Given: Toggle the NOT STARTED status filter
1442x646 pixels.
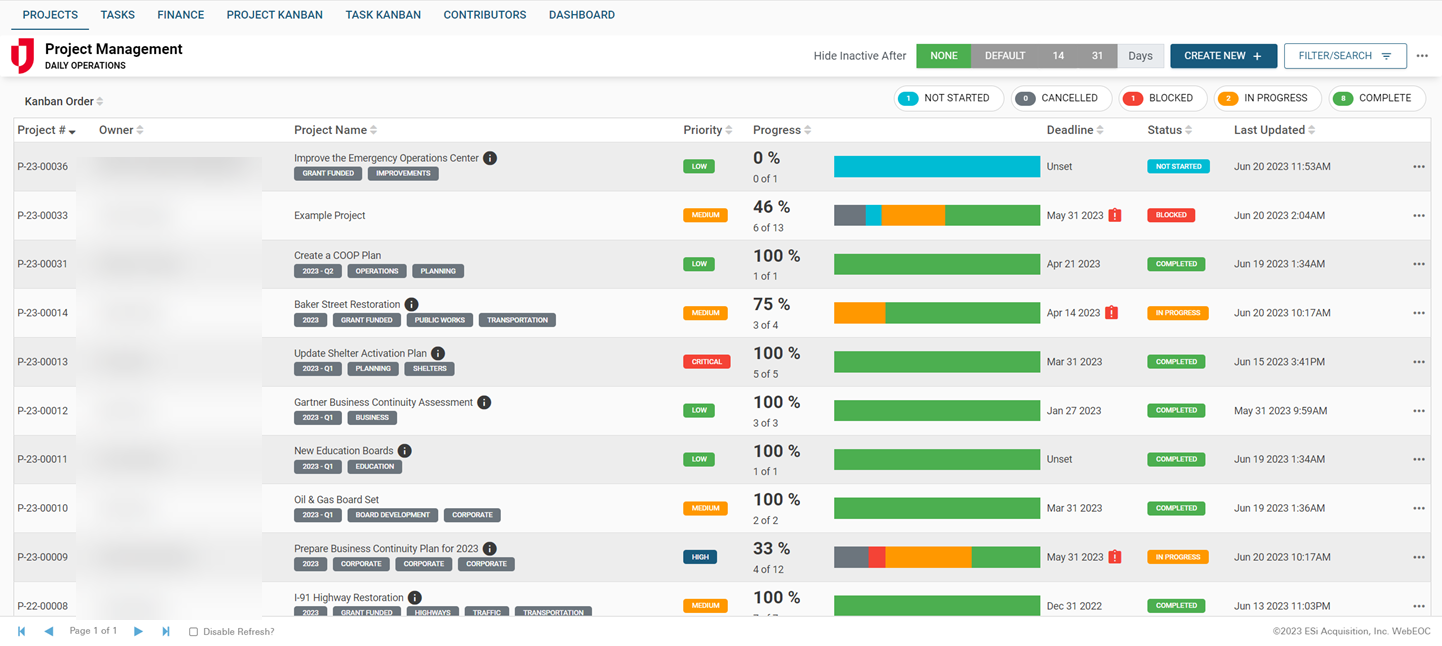Looking at the screenshot, I should [948, 98].
